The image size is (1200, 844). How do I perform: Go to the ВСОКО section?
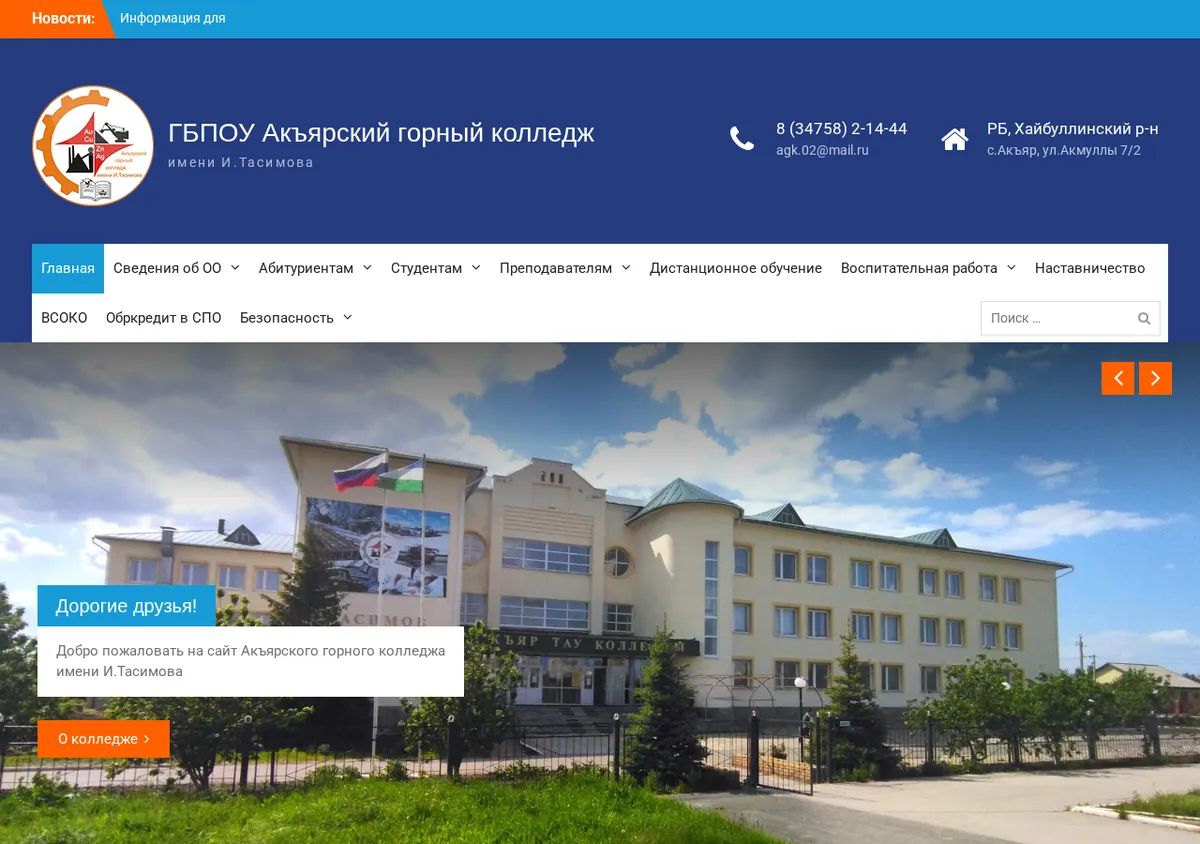[64, 317]
